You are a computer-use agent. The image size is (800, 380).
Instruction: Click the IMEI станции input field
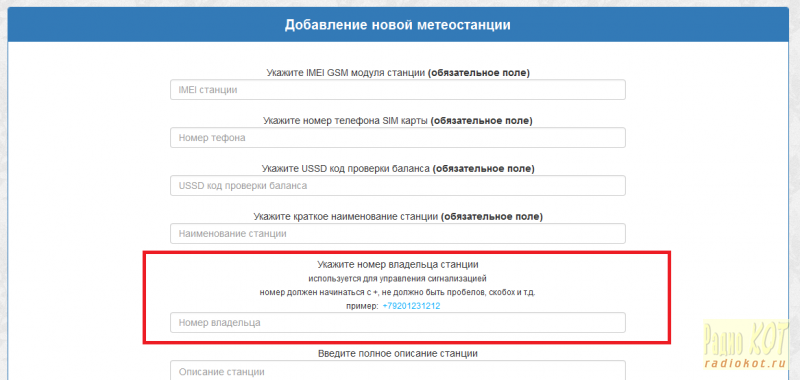click(397, 90)
